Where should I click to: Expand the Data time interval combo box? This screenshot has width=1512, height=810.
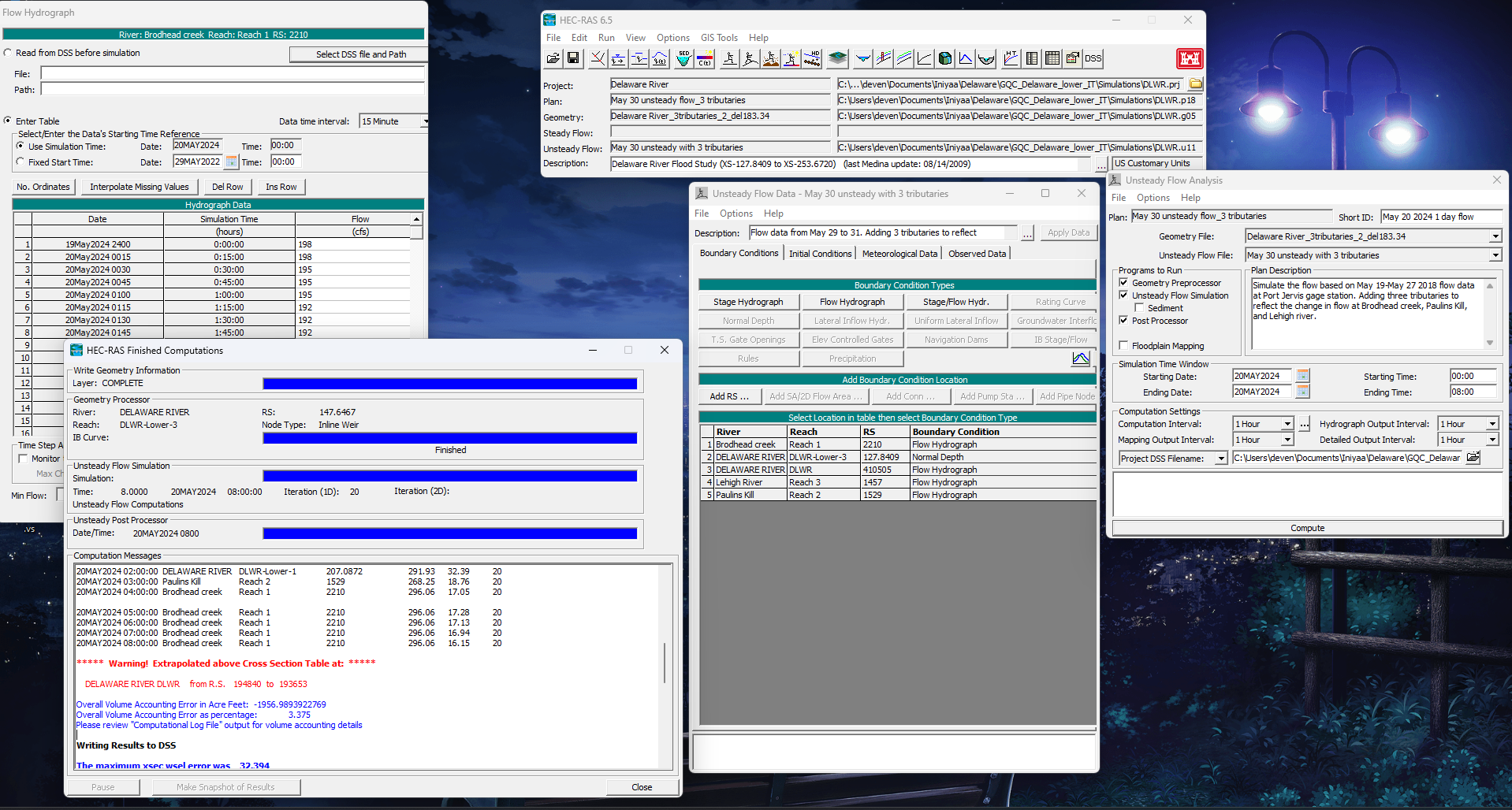pos(425,121)
